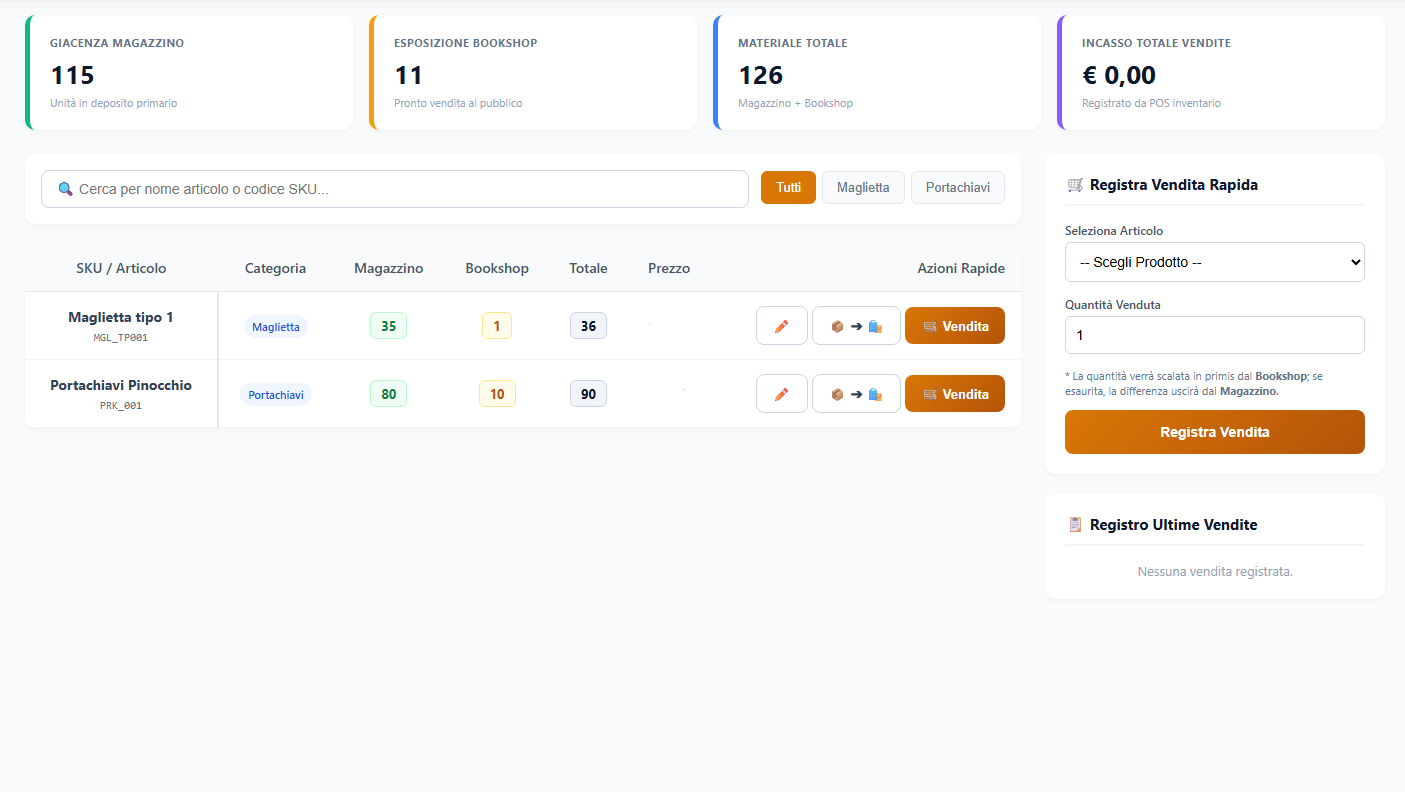Click box-to-shop transfer icon for Portachiavi Pinocchio
Screen dimensions: 1405x792
click(x=856, y=394)
